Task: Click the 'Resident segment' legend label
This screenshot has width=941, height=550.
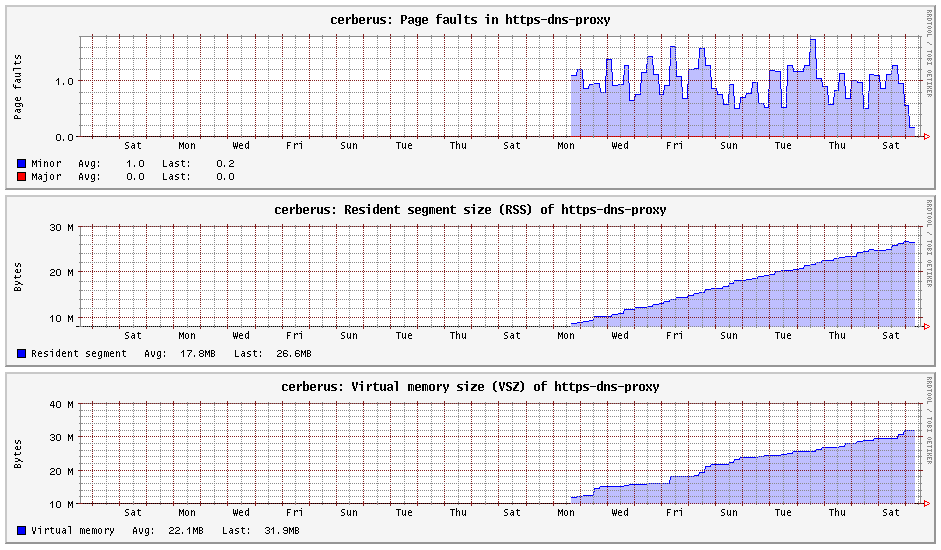Action: 79,354
